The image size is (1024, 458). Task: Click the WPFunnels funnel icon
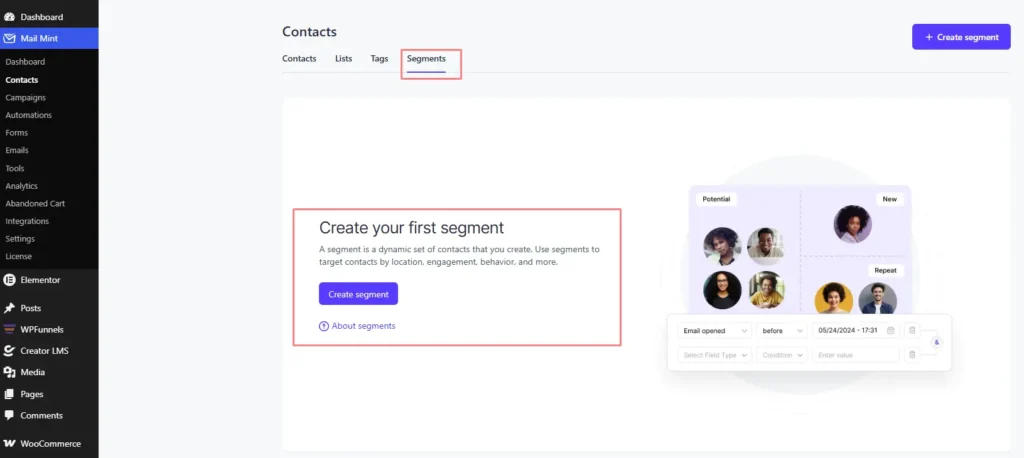click(x=9, y=329)
